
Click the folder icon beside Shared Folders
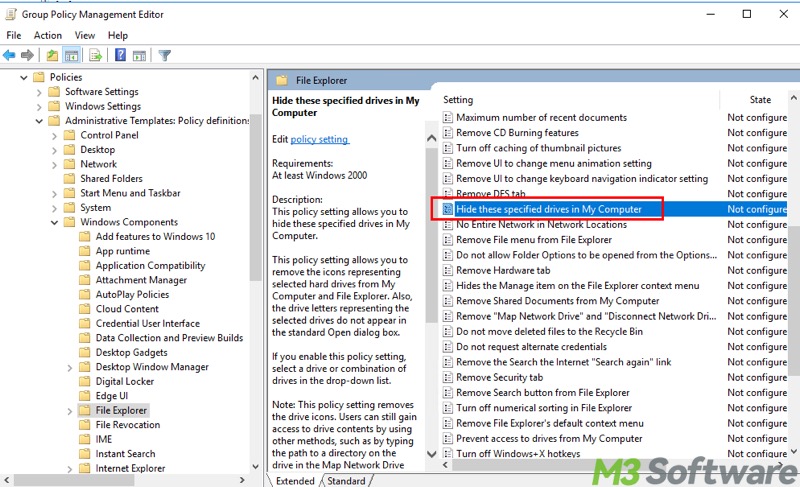tap(69, 178)
